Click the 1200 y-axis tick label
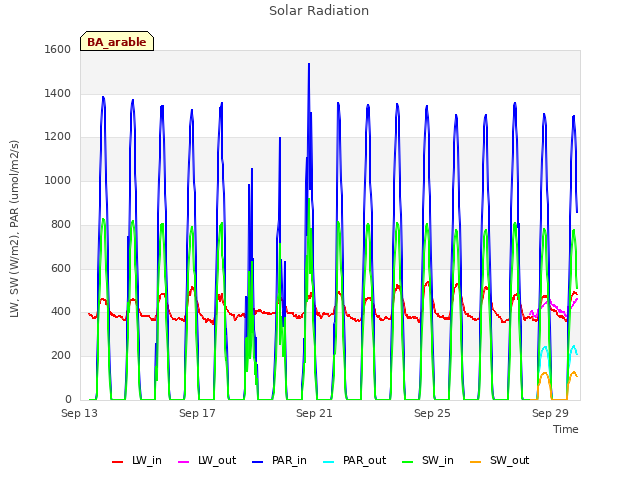640x480 pixels. pos(58,137)
